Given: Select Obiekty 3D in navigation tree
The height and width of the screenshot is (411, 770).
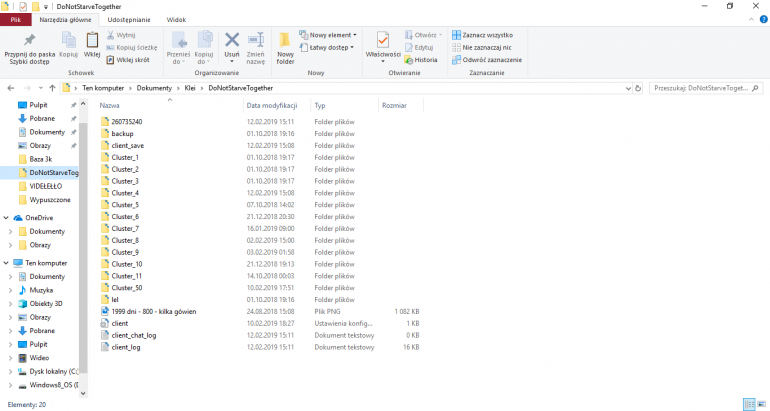Looking at the screenshot, I should pos(46,303).
